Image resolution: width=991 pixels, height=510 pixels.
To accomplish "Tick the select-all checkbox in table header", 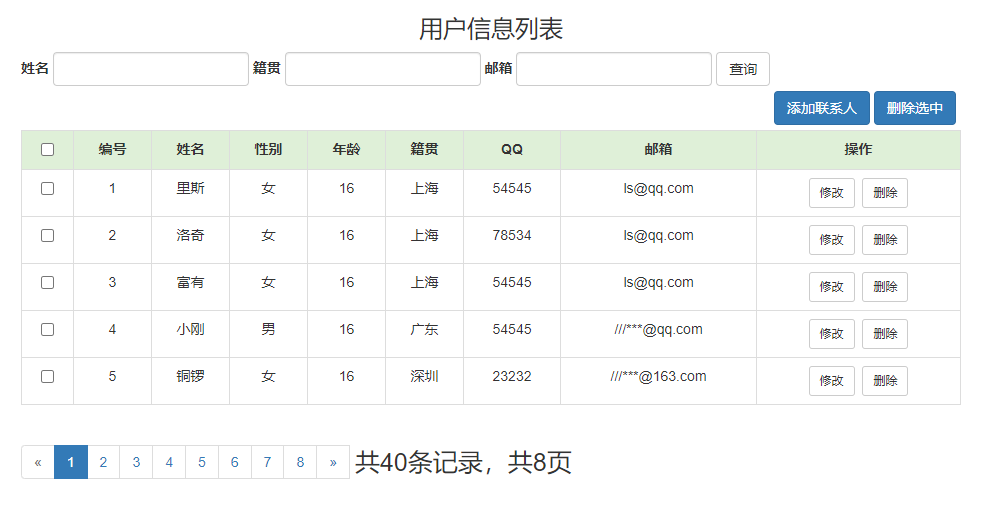I will 47,150.
